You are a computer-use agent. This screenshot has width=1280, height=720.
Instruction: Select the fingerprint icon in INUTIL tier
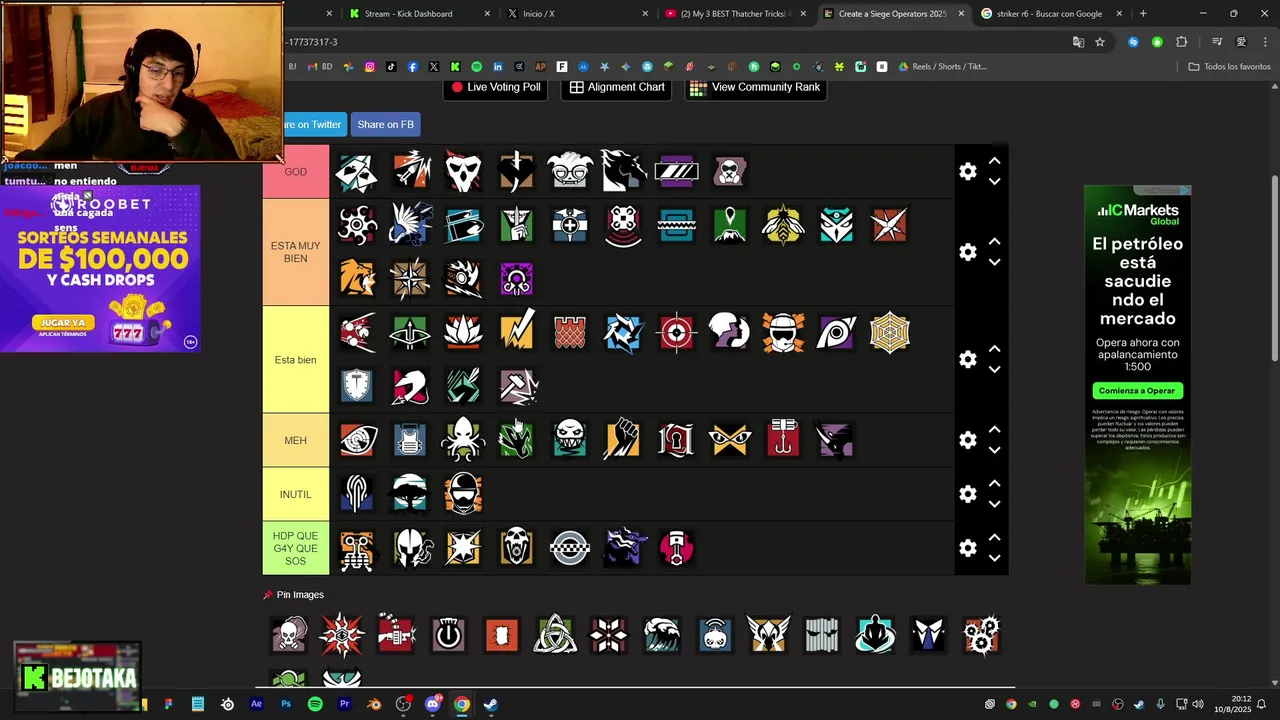coord(357,494)
